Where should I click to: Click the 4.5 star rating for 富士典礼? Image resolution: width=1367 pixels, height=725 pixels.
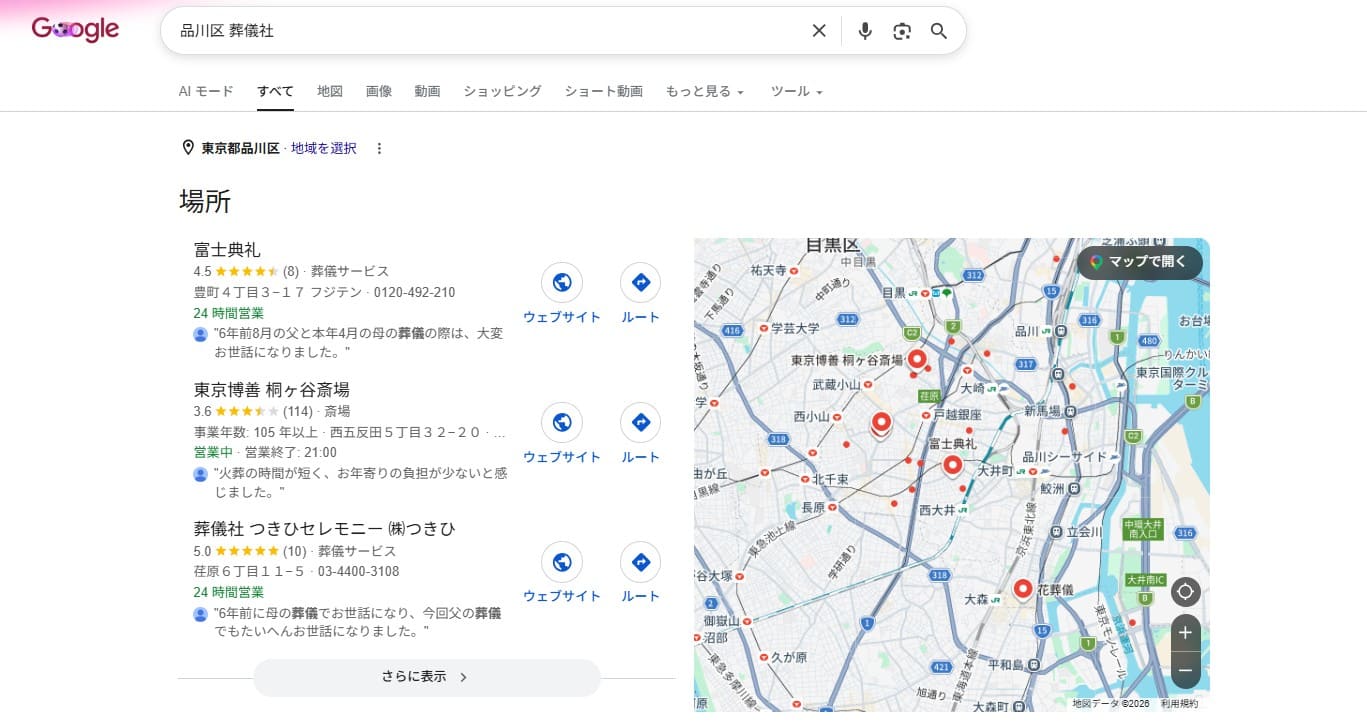point(246,271)
